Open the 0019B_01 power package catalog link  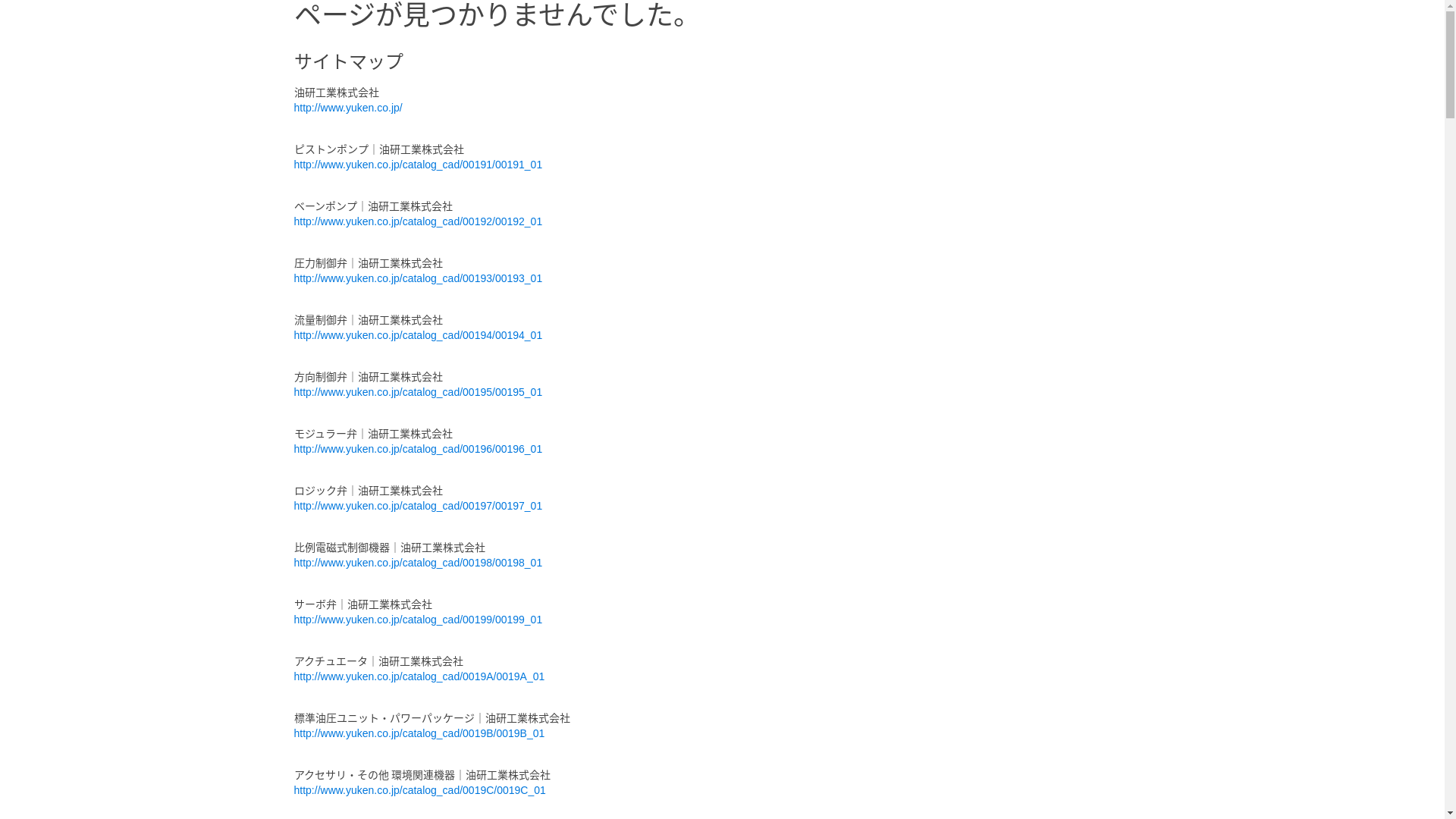pos(419,733)
